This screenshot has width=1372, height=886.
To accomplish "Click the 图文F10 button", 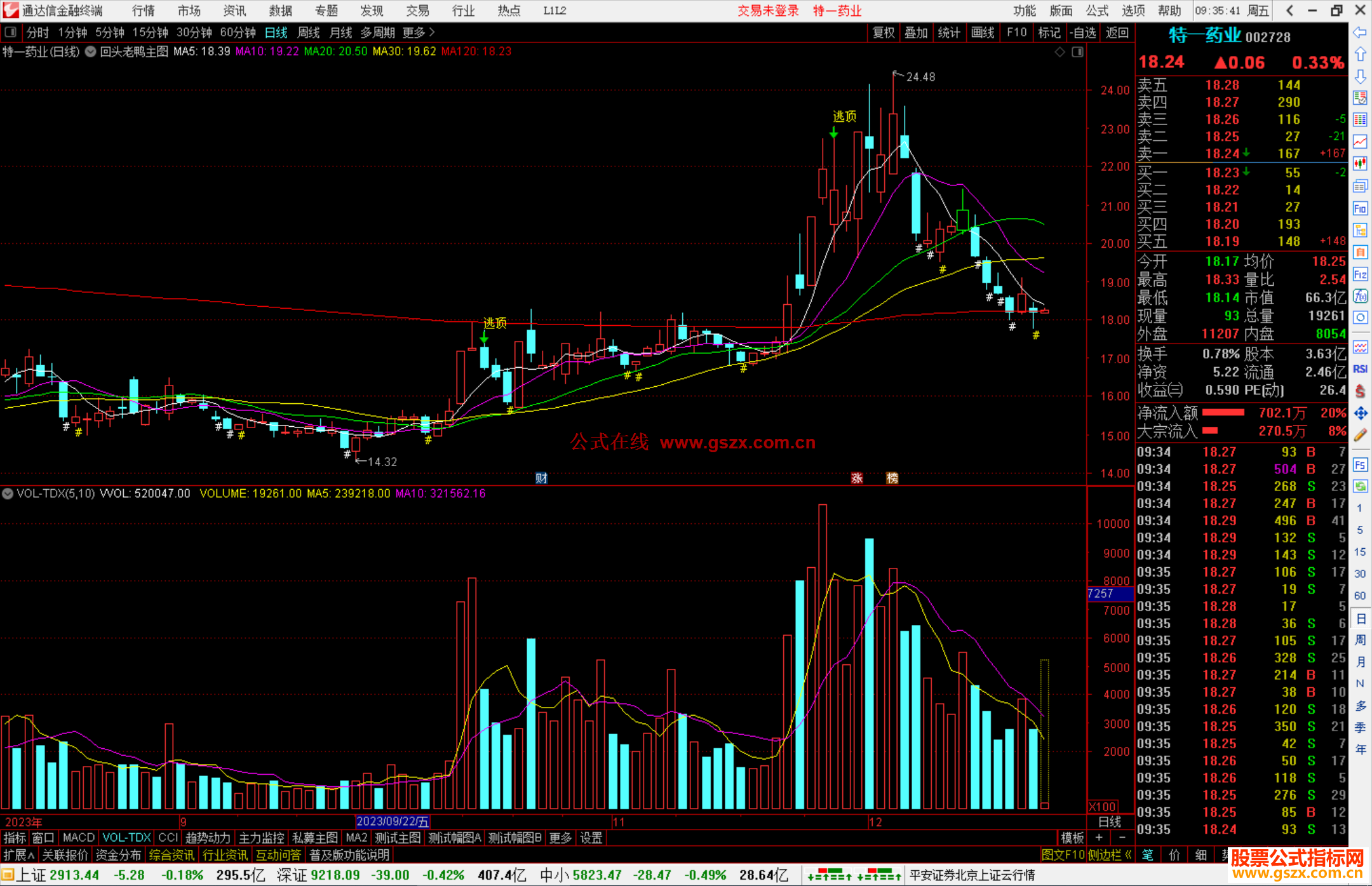I will pos(1063,855).
